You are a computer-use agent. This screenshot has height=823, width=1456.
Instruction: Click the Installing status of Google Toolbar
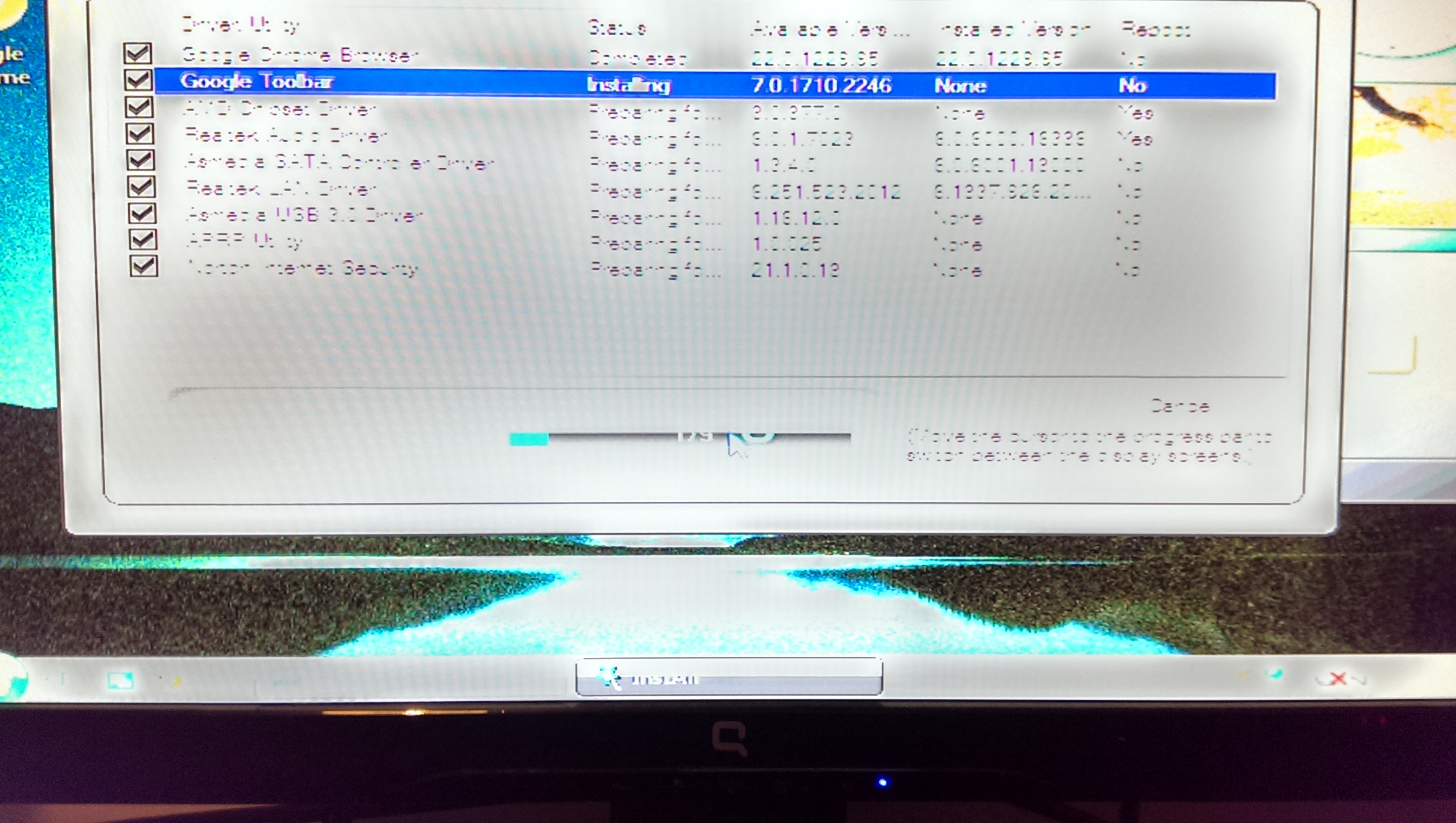[629, 85]
